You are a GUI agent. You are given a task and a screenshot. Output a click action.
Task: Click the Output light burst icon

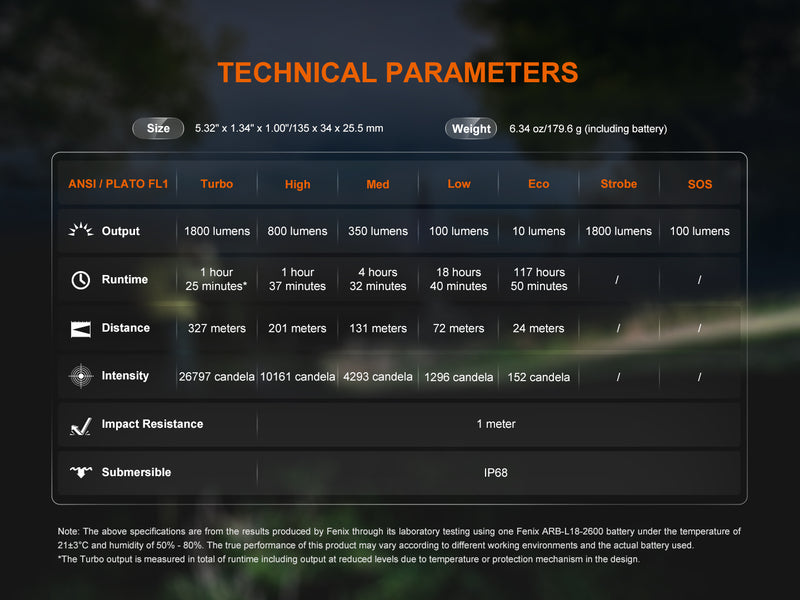click(x=81, y=231)
